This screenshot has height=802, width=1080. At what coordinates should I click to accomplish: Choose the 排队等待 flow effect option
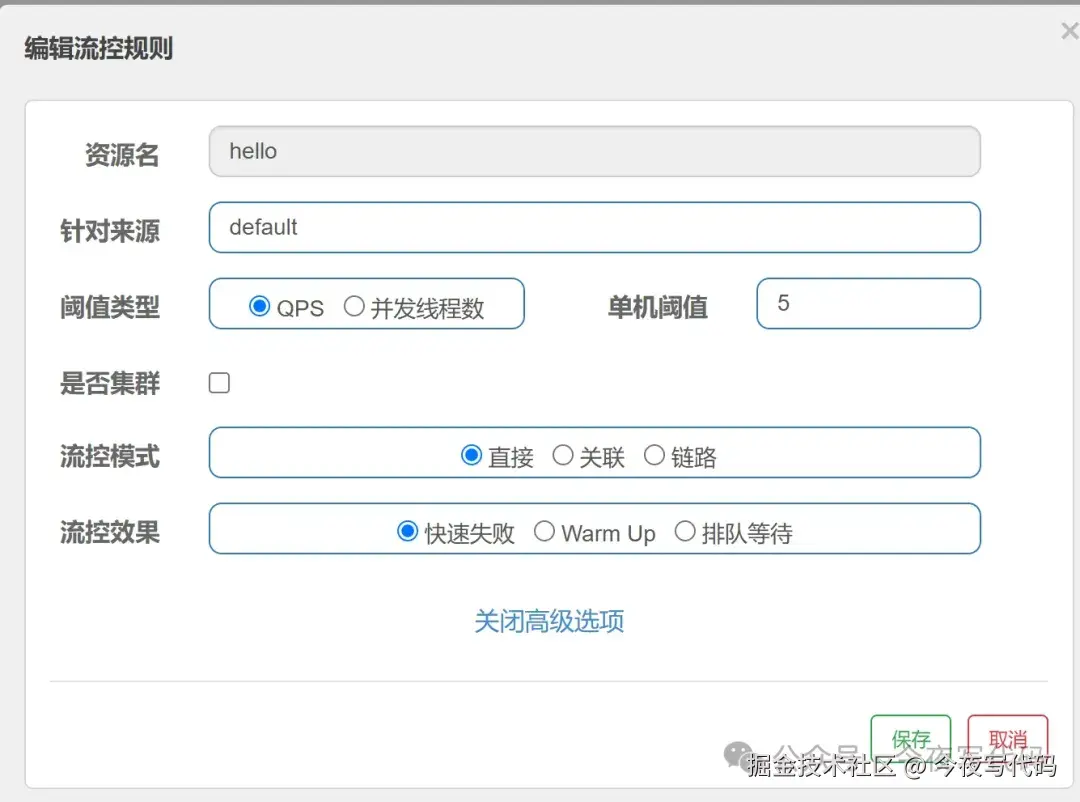pos(685,533)
